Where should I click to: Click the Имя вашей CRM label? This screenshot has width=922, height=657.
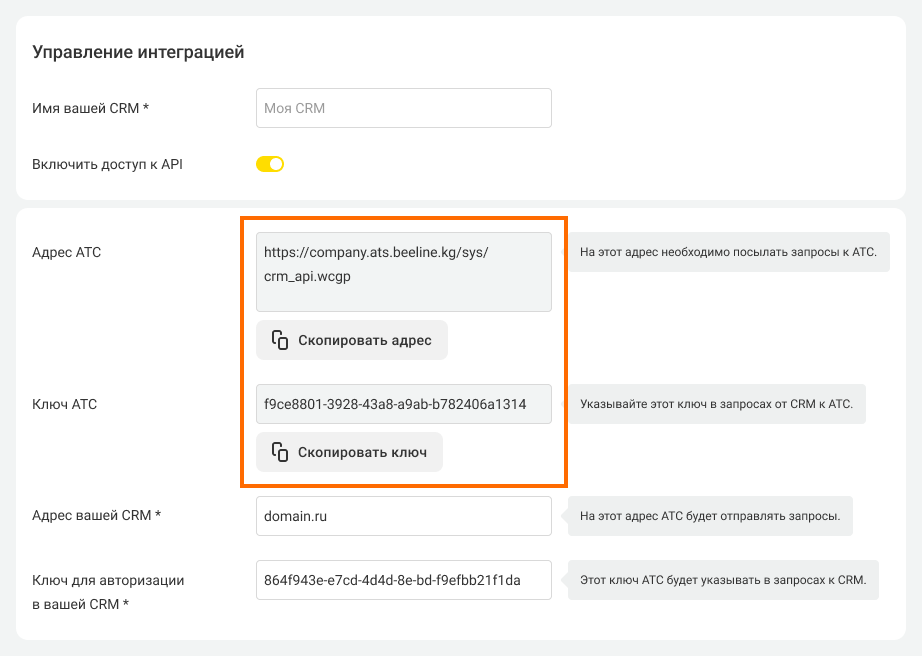pyautogui.click(x=91, y=108)
